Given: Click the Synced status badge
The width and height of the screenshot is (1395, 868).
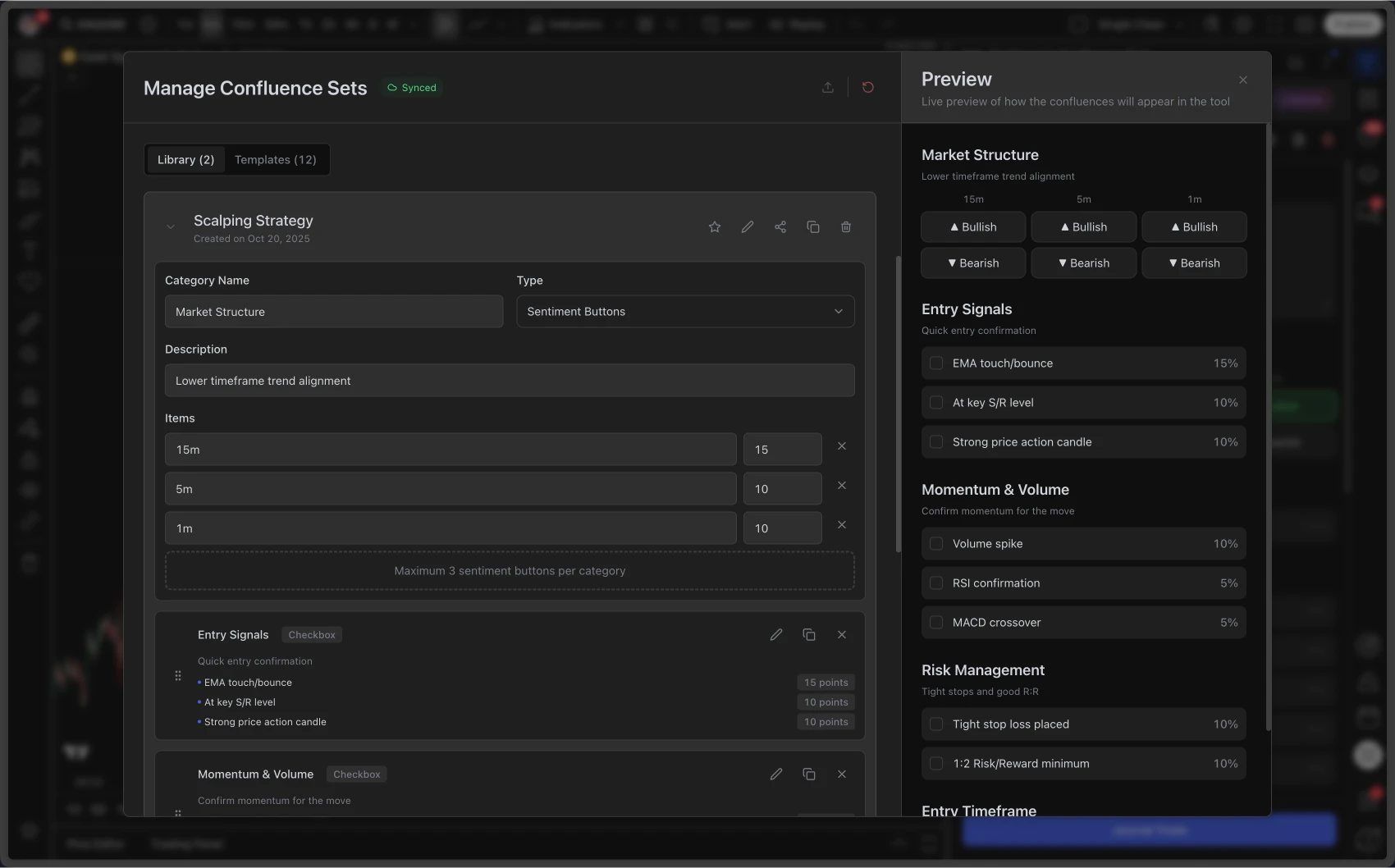Looking at the screenshot, I should tap(412, 87).
